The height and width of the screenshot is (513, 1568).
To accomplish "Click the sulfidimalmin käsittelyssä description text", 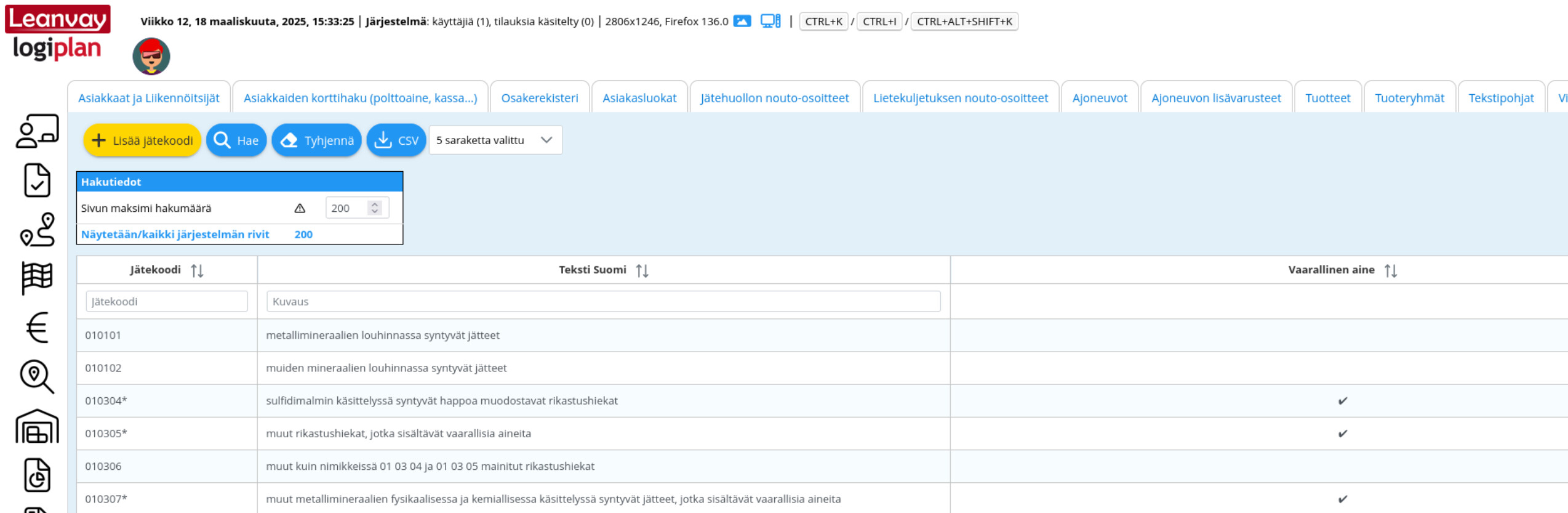I will [442, 400].
